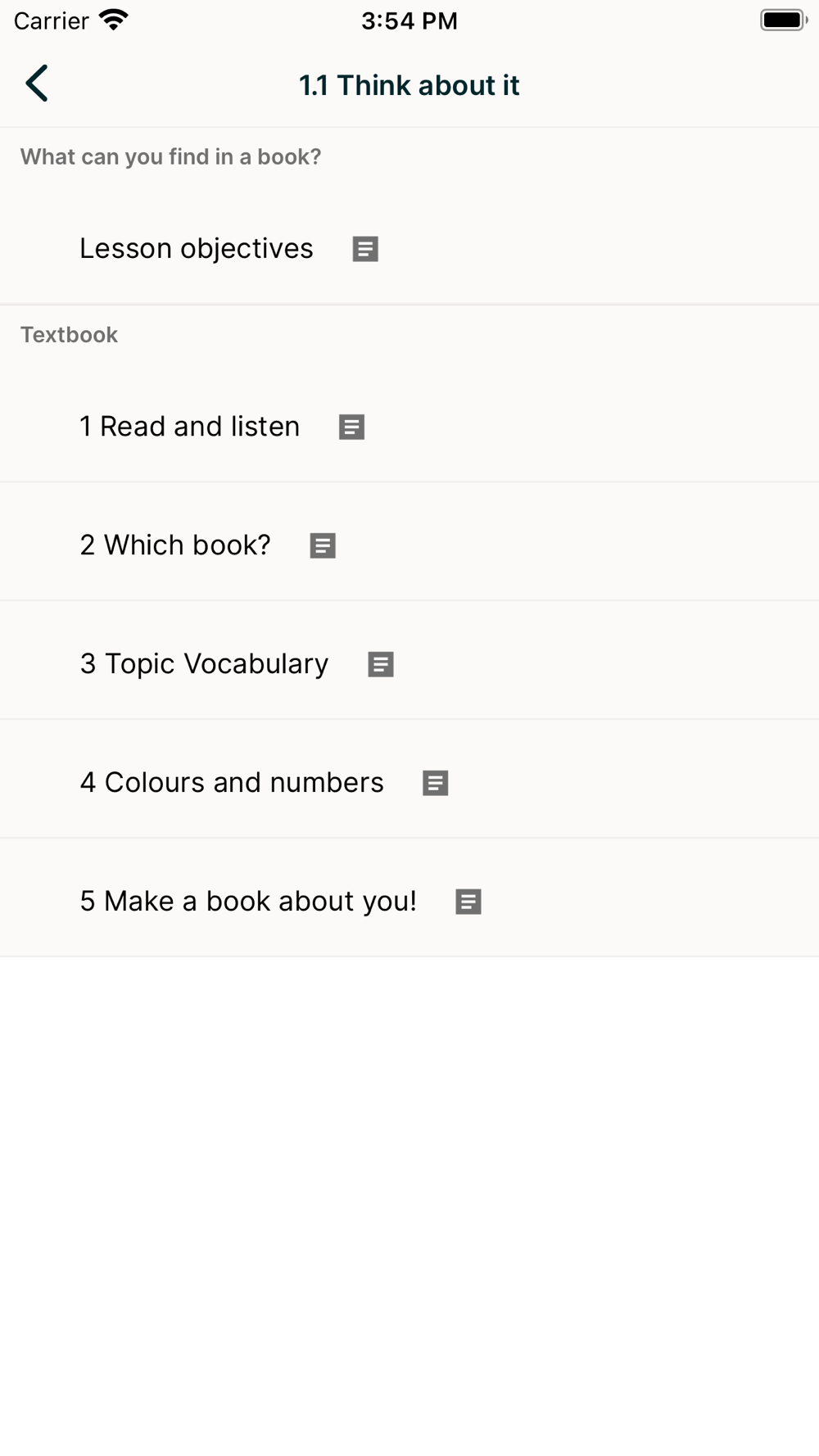
Task: Tap the 1.1 Think about it title
Action: click(409, 85)
